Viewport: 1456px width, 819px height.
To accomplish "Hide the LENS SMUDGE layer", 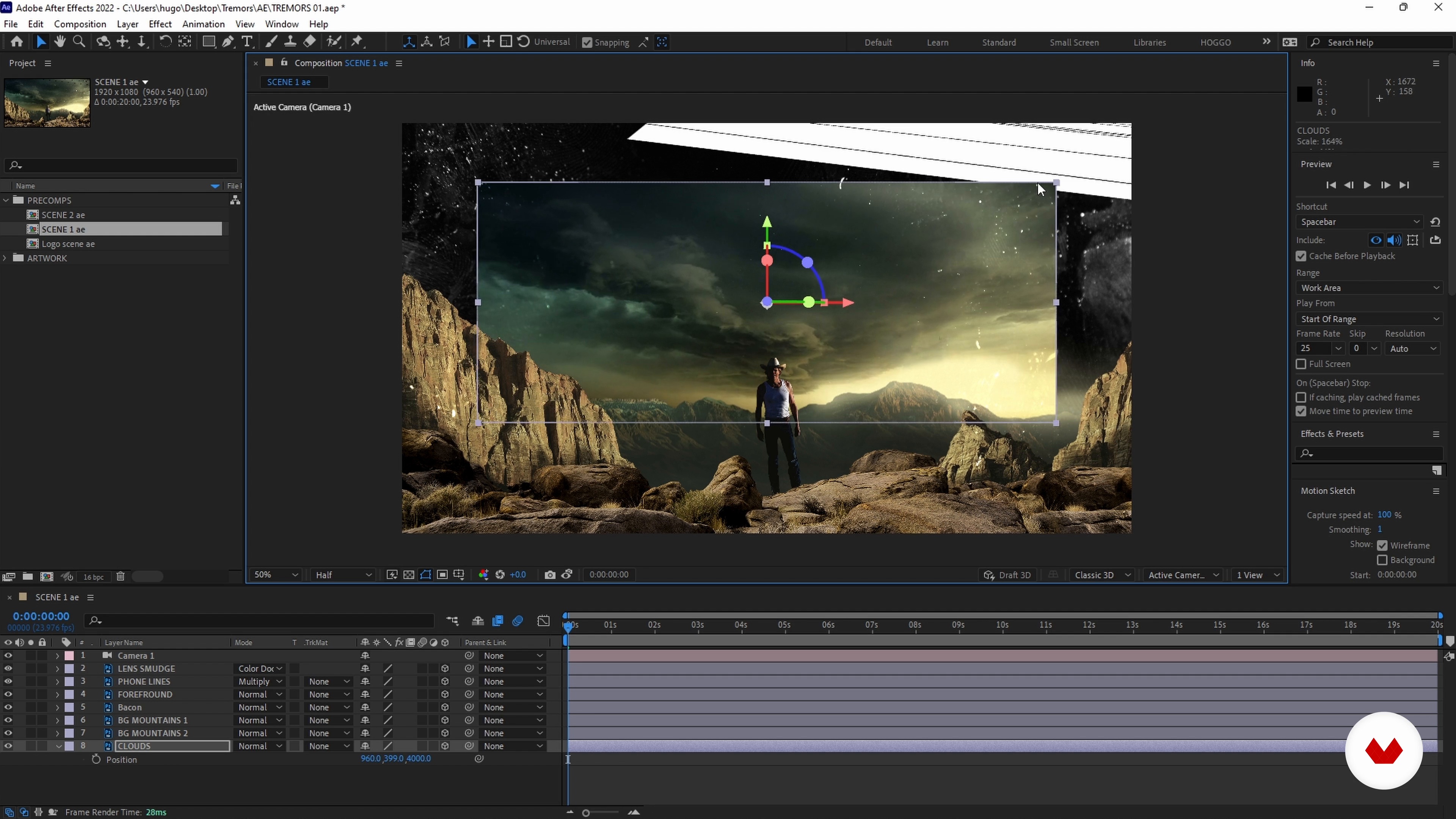I will click(x=8, y=668).
